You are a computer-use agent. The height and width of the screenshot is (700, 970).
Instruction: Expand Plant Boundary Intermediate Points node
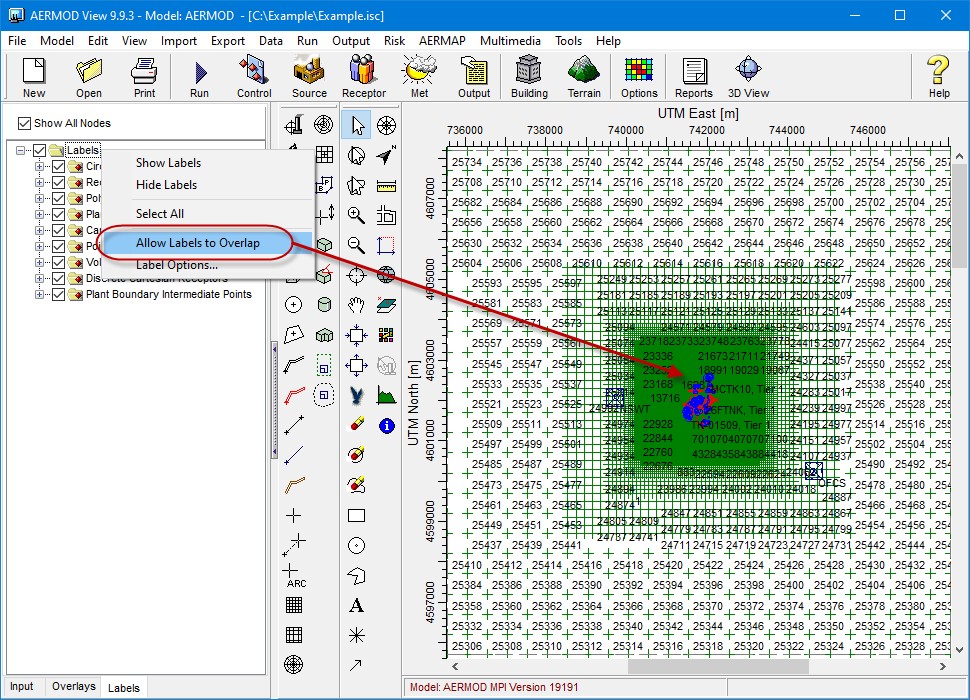[40, 294]
